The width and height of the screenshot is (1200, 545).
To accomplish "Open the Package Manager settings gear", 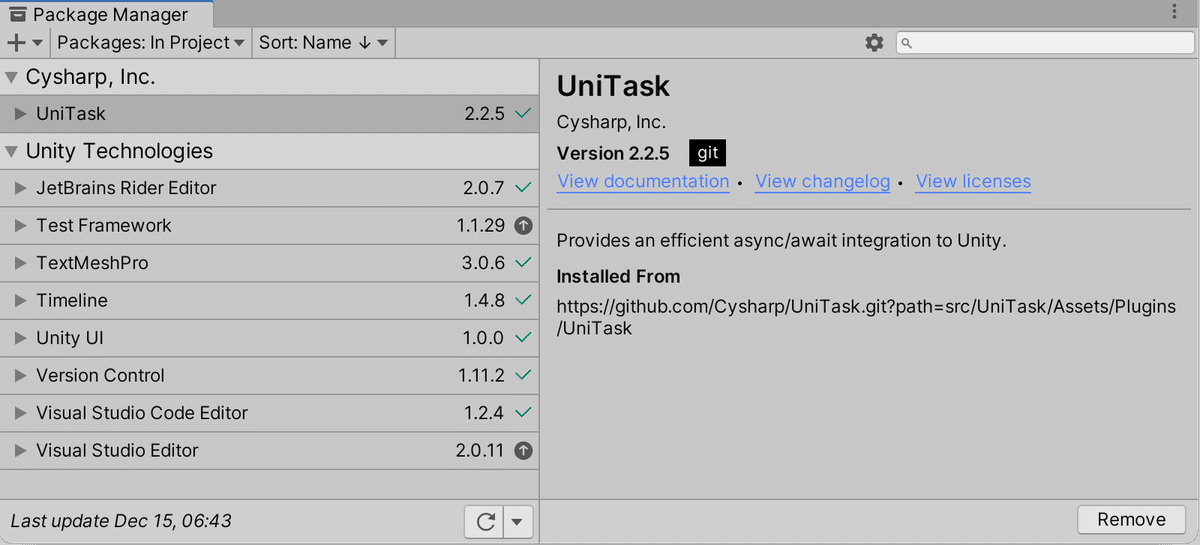I will coord(874,43).
